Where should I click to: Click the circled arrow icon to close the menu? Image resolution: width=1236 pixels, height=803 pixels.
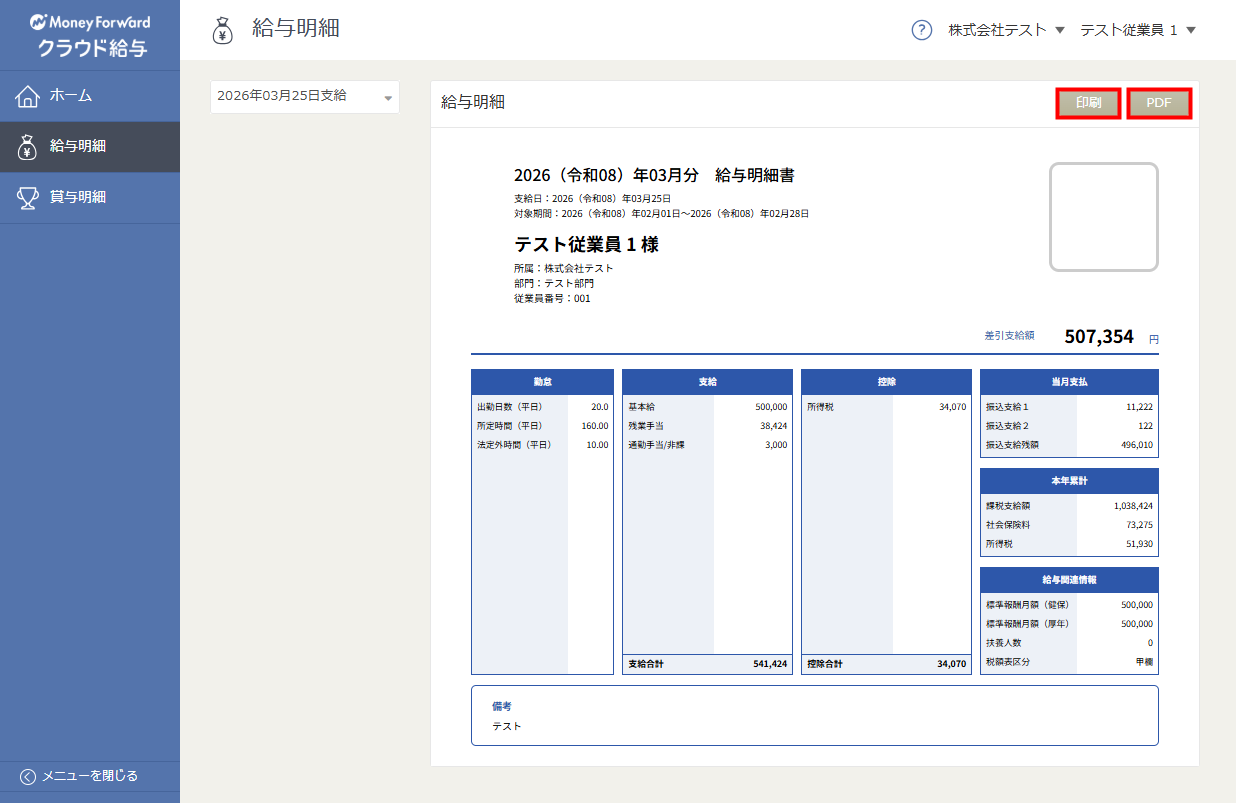point(28,776)
